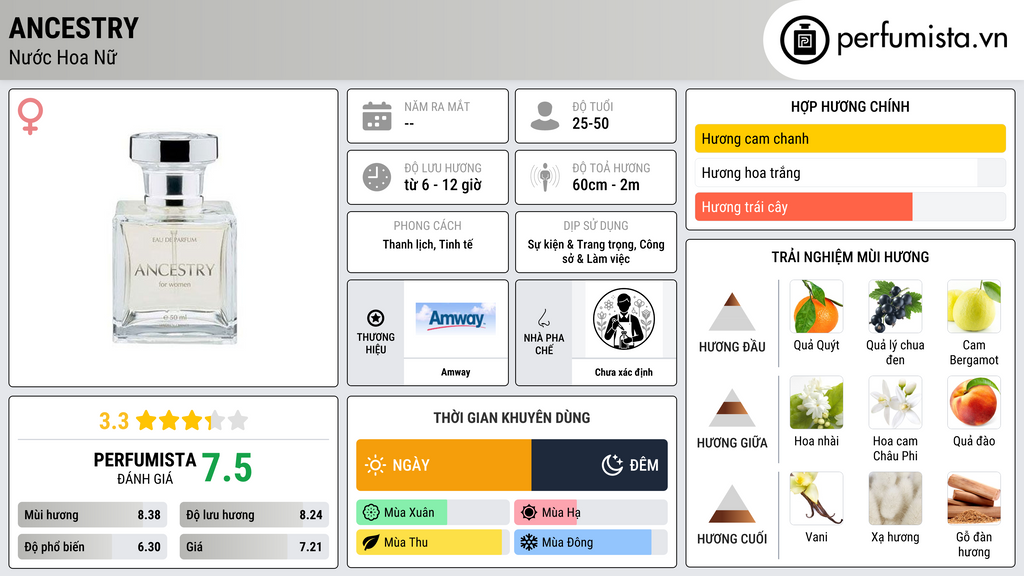The height and width of the screenshot is (576, 1024).
Task: Click the Mùa Đông season bar
Action: (x=590, y=542)
